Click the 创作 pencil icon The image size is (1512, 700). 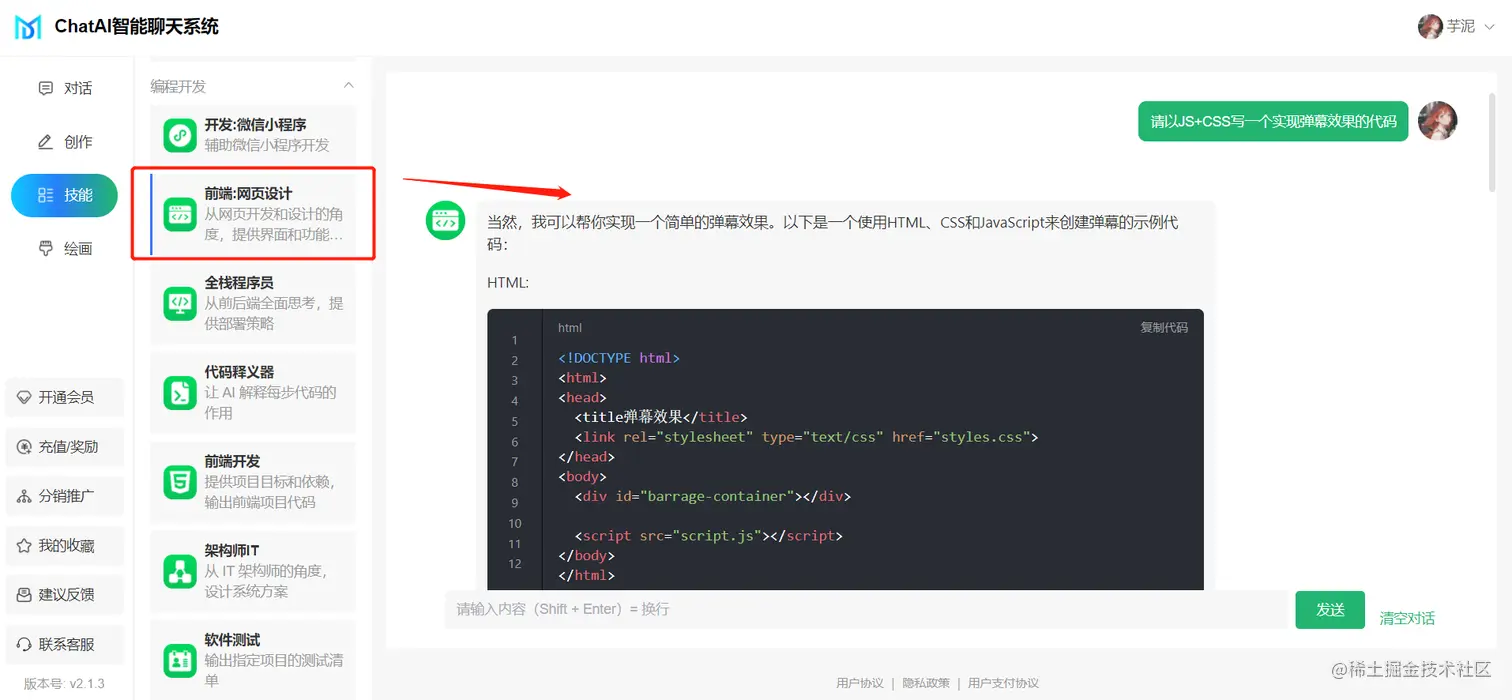coord(45,142)
